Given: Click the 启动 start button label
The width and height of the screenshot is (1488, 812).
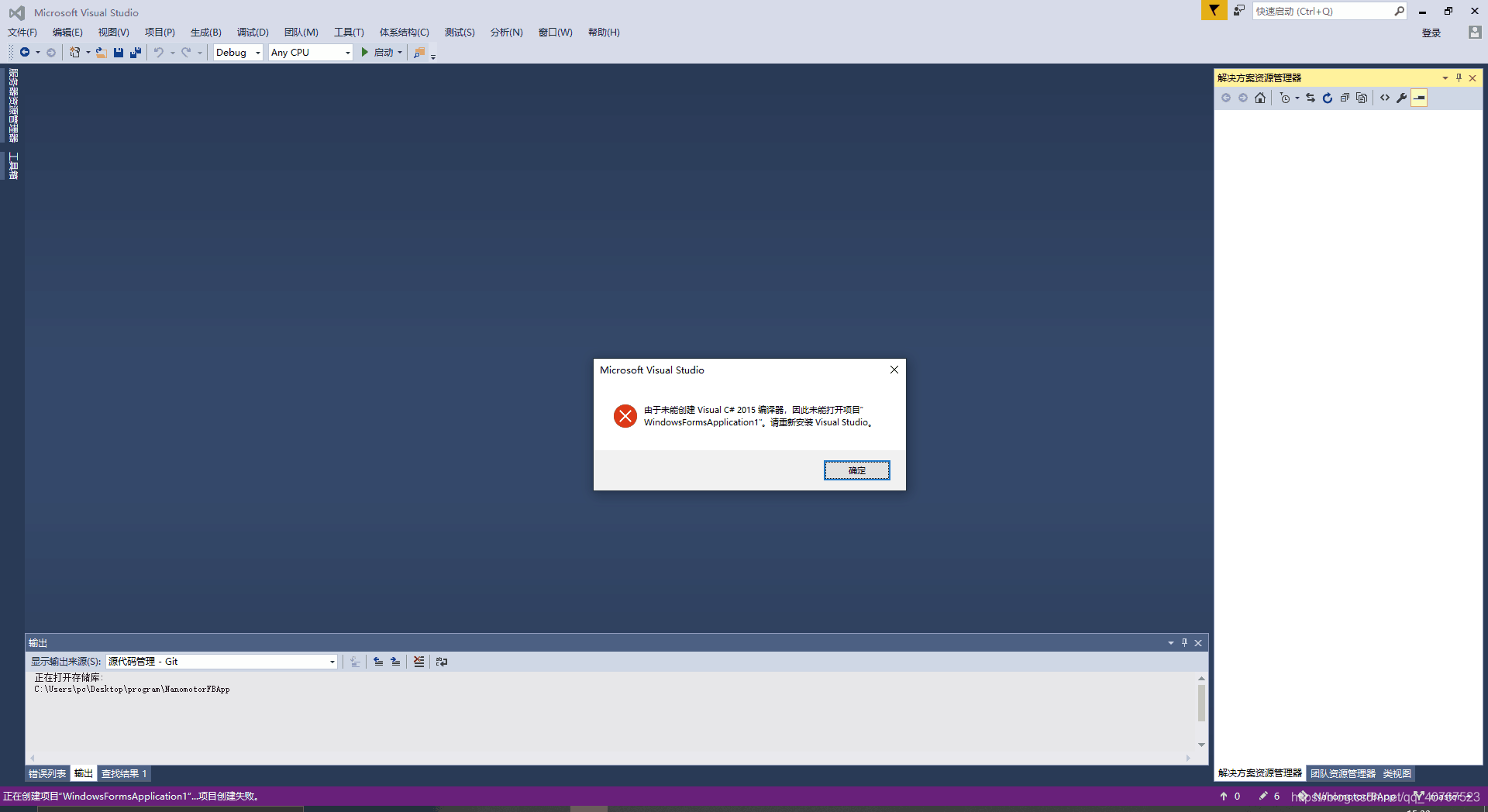Looking at the screenshot, I should [x=384, y=53].
